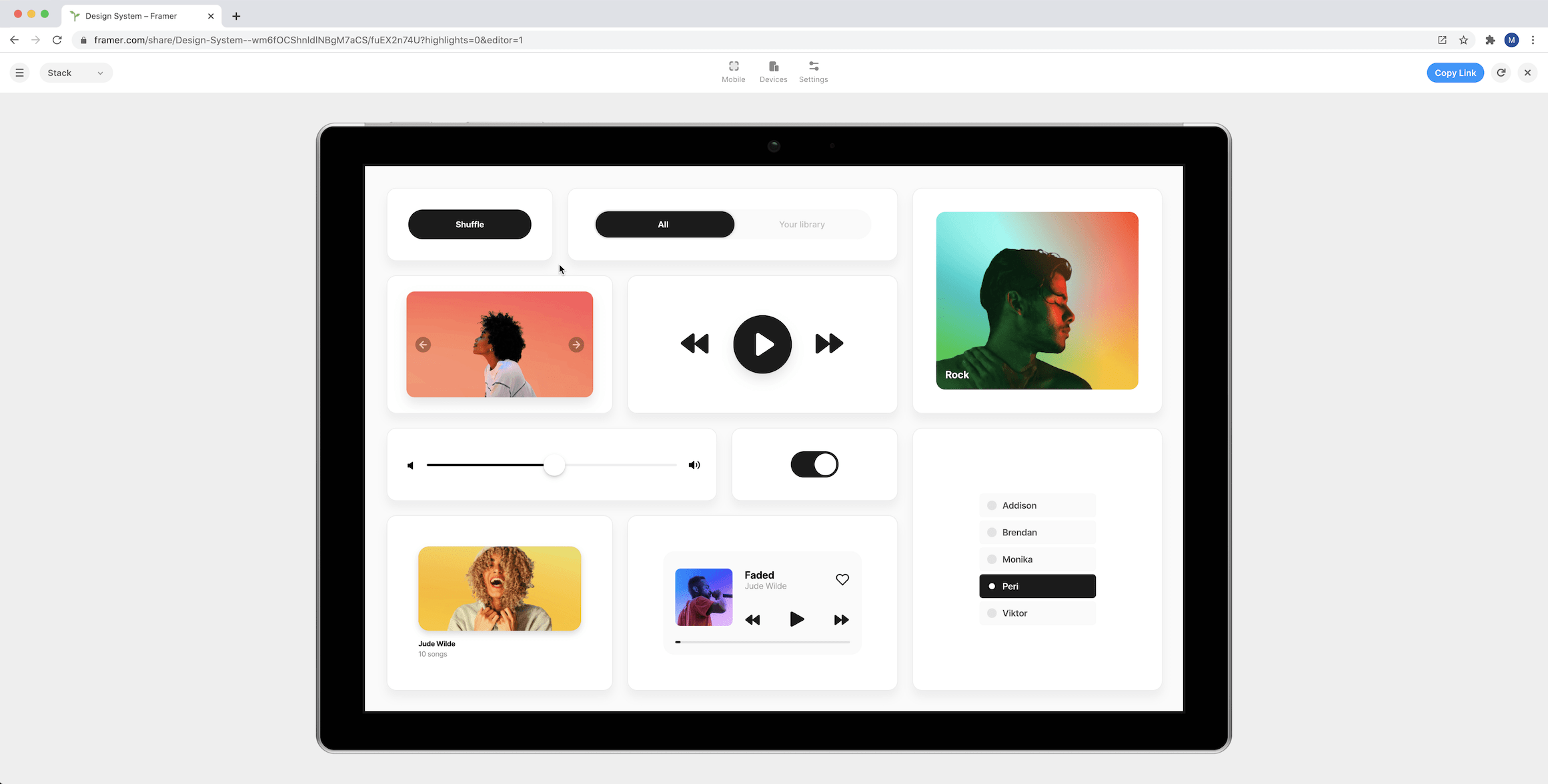1548x784 pixels.
Task: Switch to the Your library tab
Action: [x=802, y=225]
